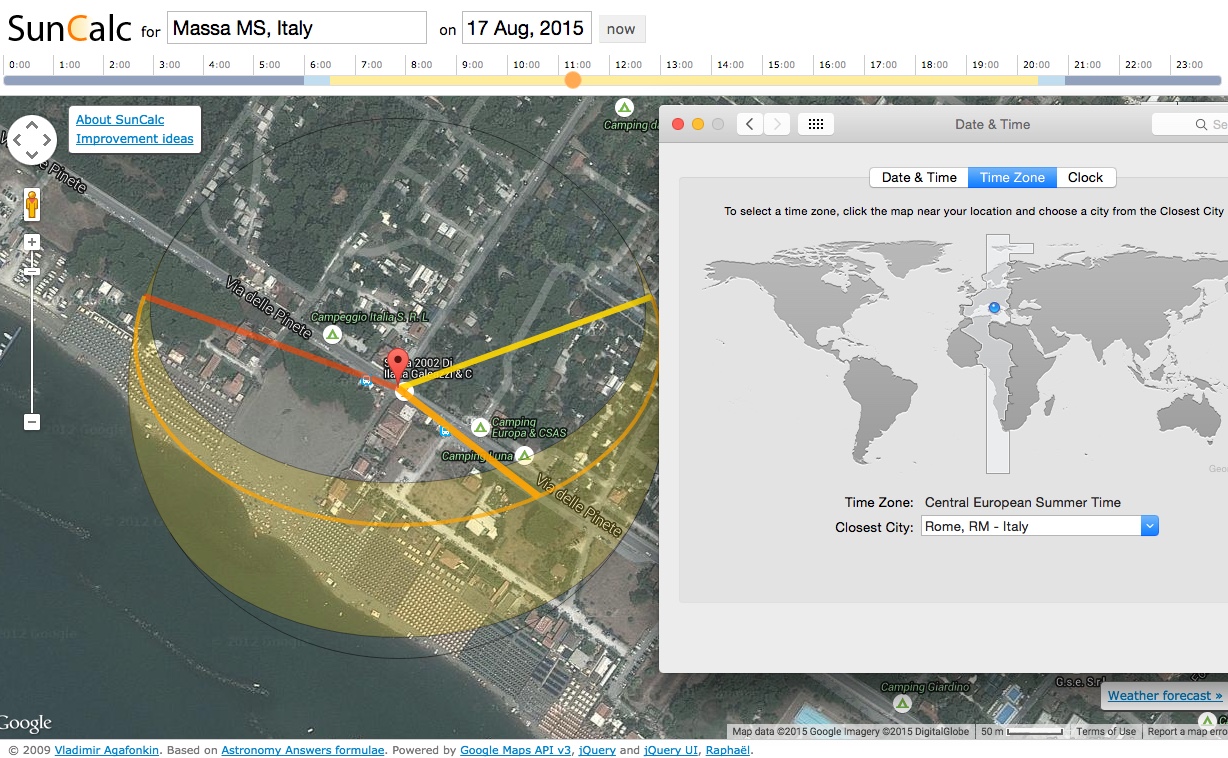Screen dimensions: 1228x758
Task: Show all preferences via grid icon
Action: (x=815, y=124)
